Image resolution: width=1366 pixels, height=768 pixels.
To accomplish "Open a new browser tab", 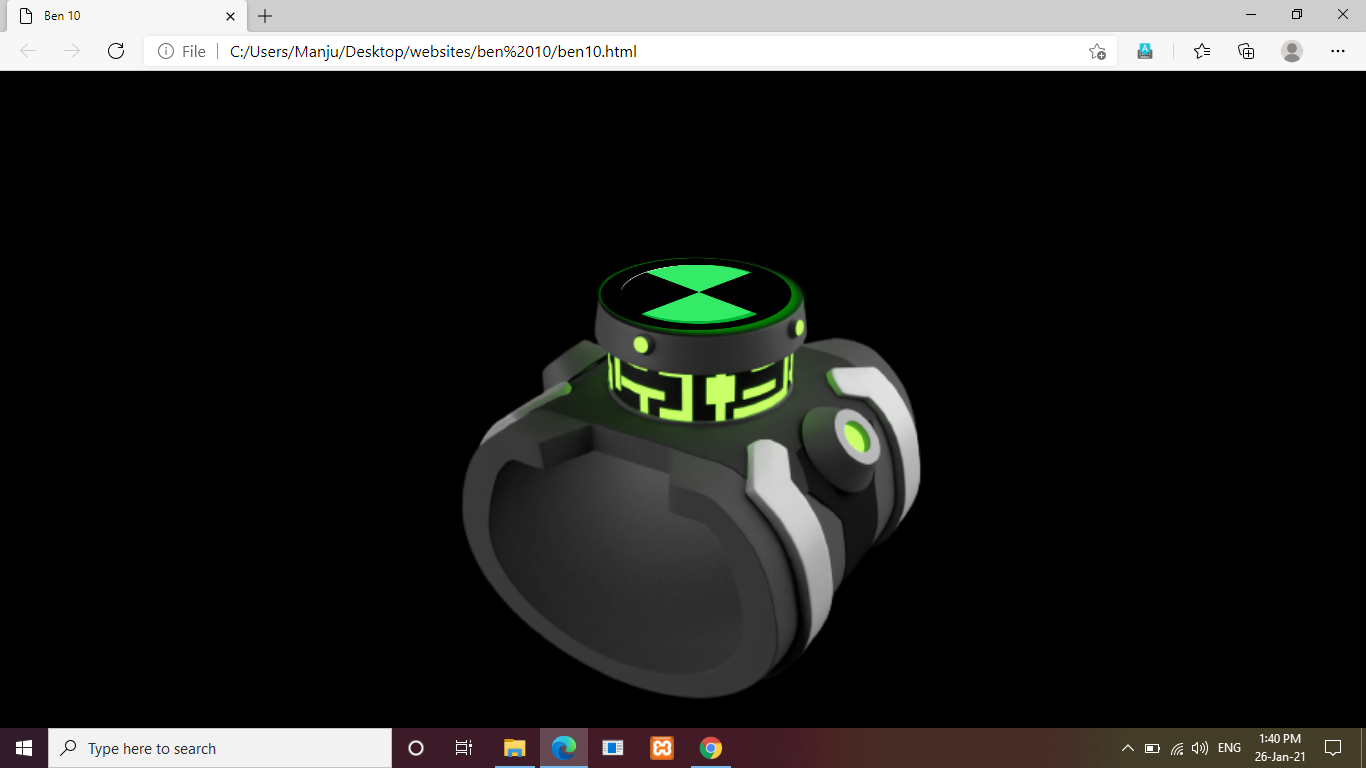I will (x=263, y=15).
